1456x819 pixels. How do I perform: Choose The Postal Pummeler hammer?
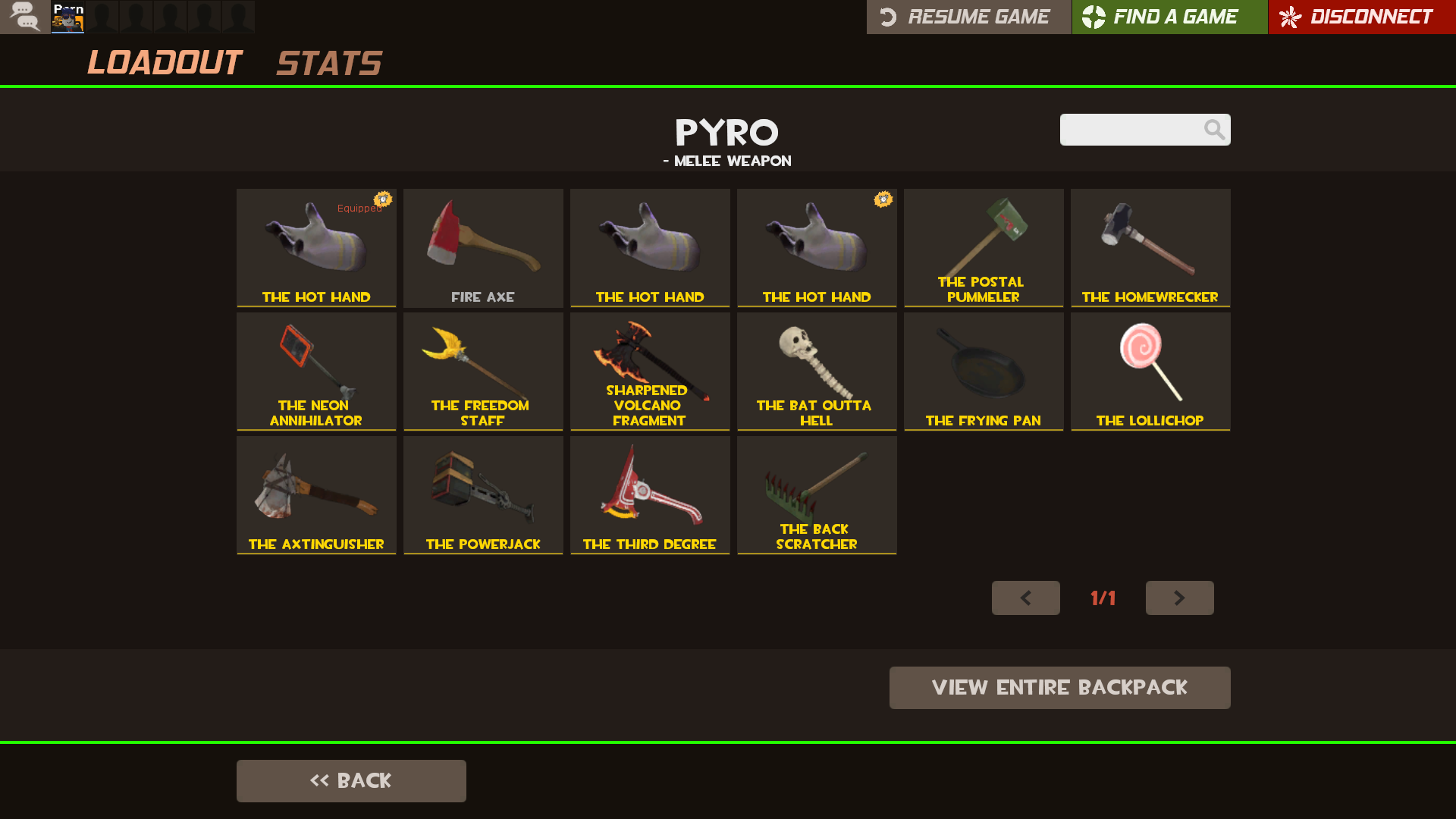[984, 248]
